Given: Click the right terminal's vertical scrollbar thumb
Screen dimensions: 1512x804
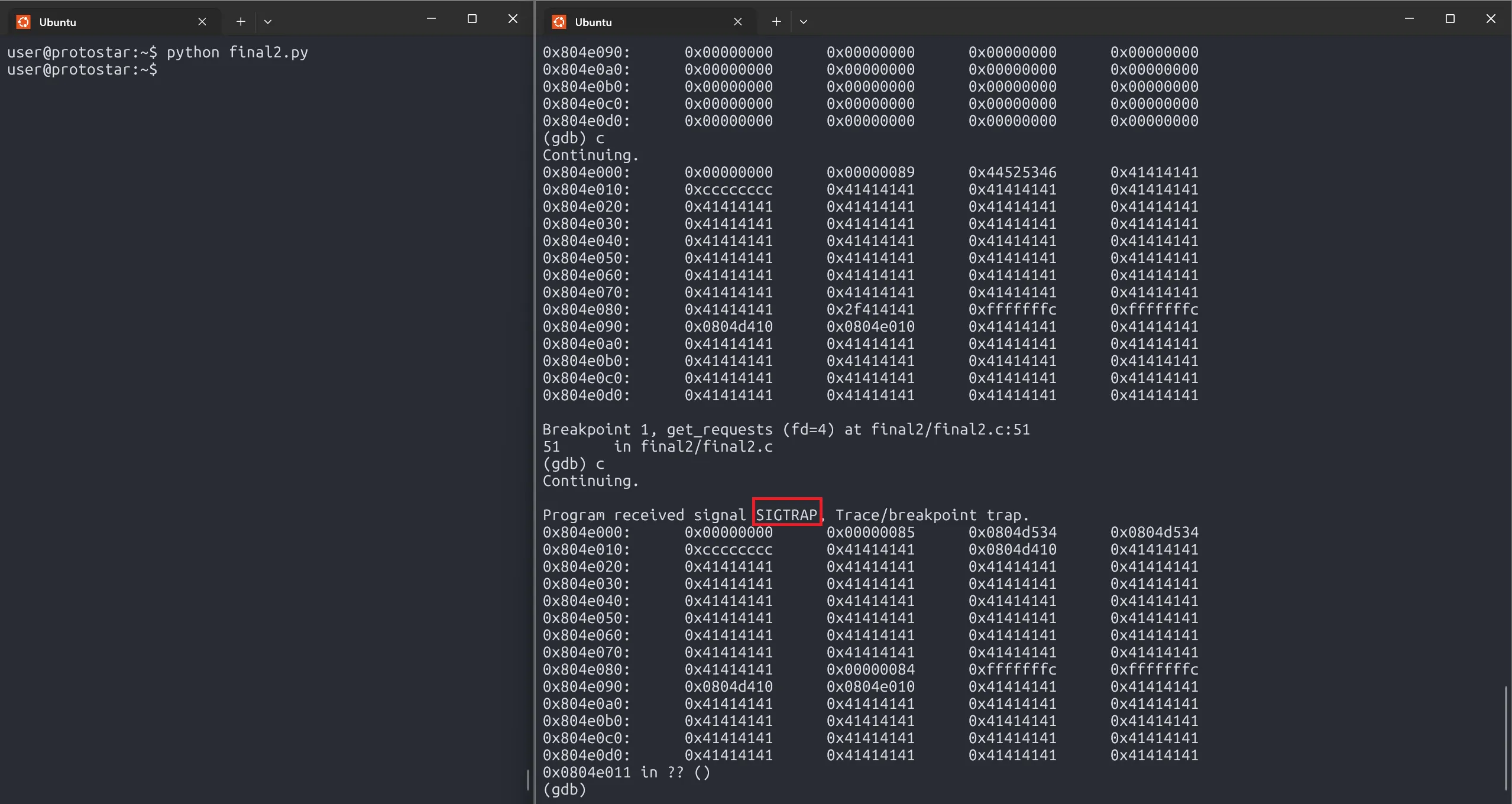Looking at the screenshot, I should (x=1505, y=738).
